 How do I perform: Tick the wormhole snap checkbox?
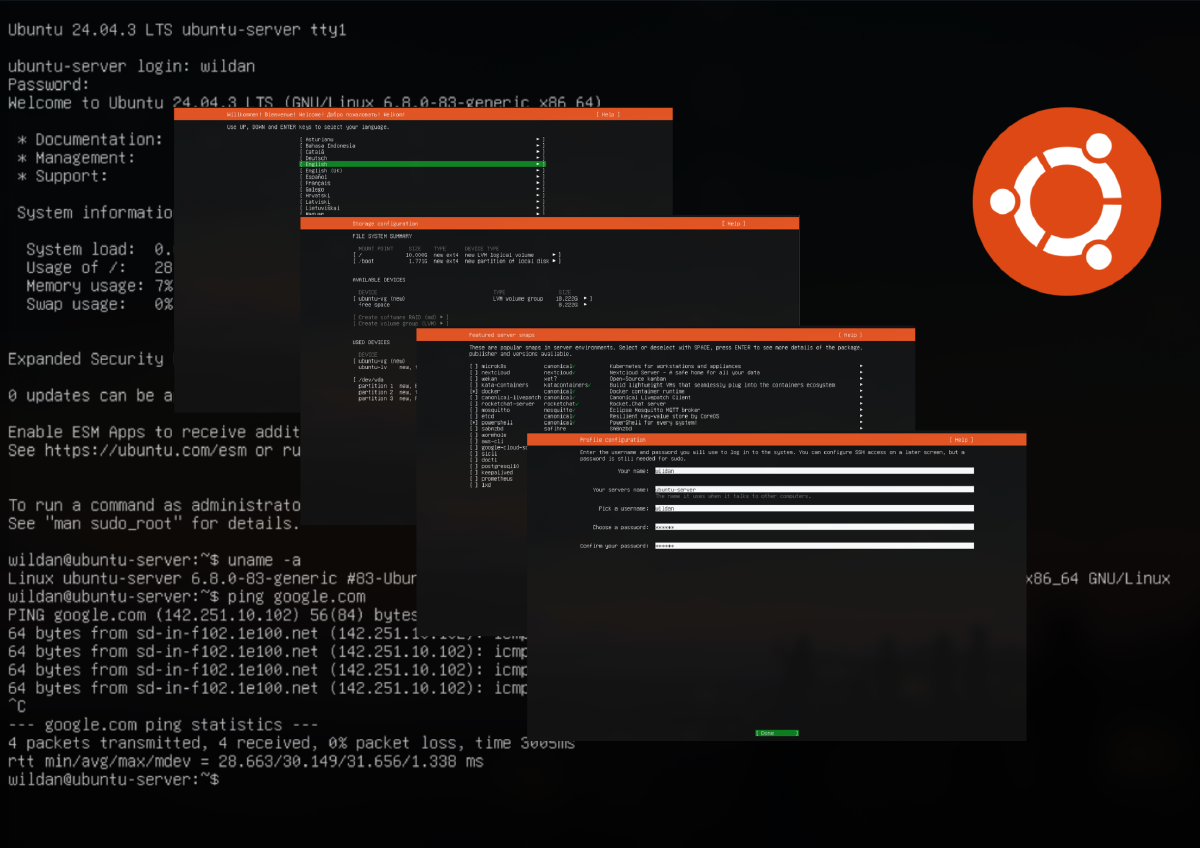click(x=473, y=435)
